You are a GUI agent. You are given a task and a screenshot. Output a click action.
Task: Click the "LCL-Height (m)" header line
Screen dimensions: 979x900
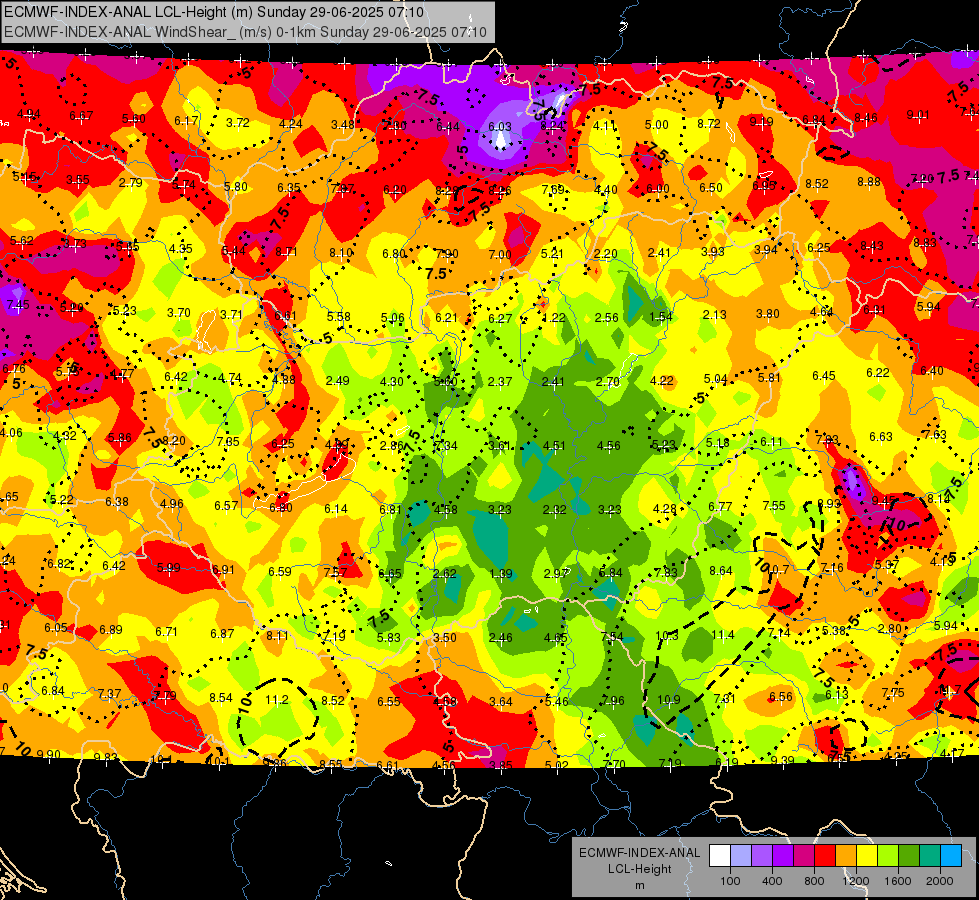(214, 12)
